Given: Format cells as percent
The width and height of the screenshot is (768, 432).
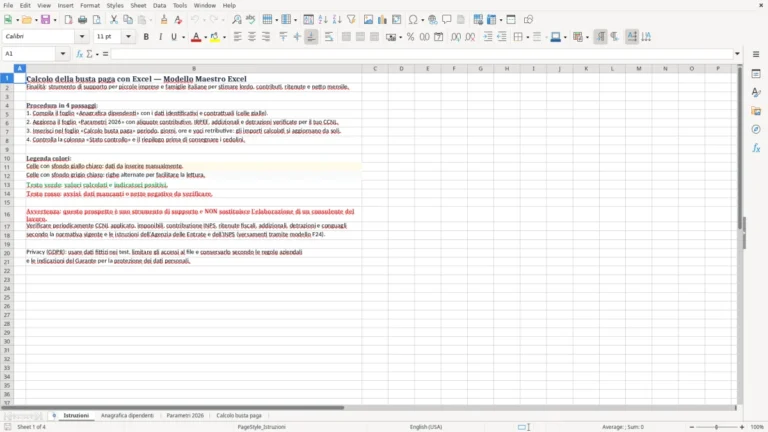Looking at the screenshot, I should (410, 37).
